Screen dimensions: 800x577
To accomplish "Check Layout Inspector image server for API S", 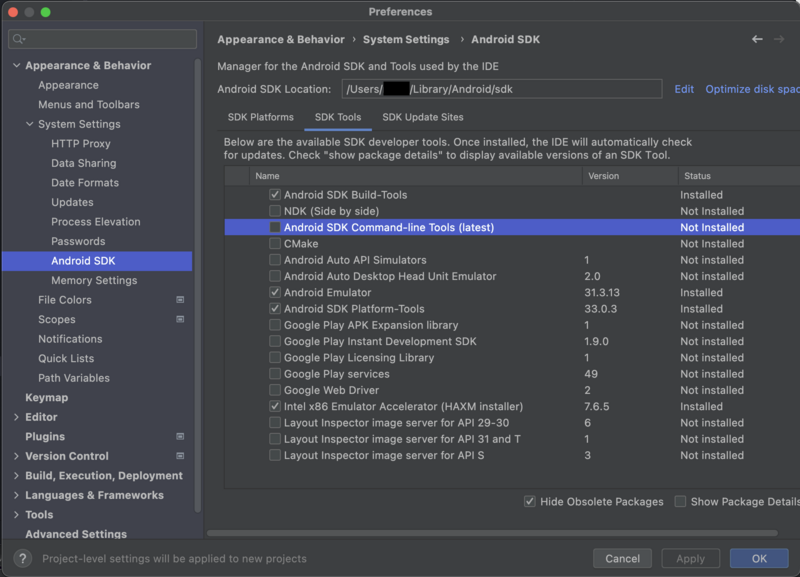I will tap(275, 455).
